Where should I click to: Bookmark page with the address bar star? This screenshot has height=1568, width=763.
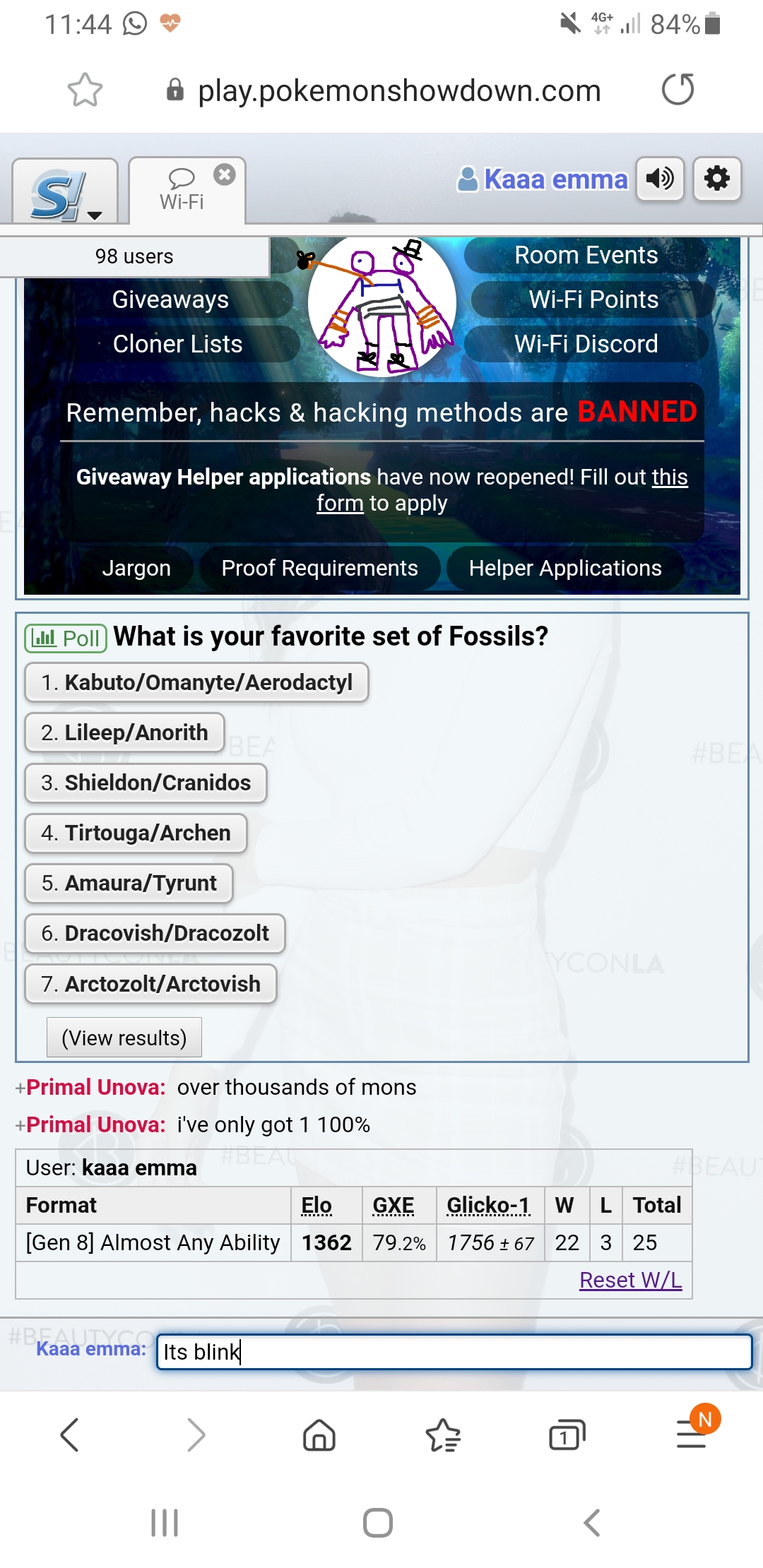click(85, 90)
